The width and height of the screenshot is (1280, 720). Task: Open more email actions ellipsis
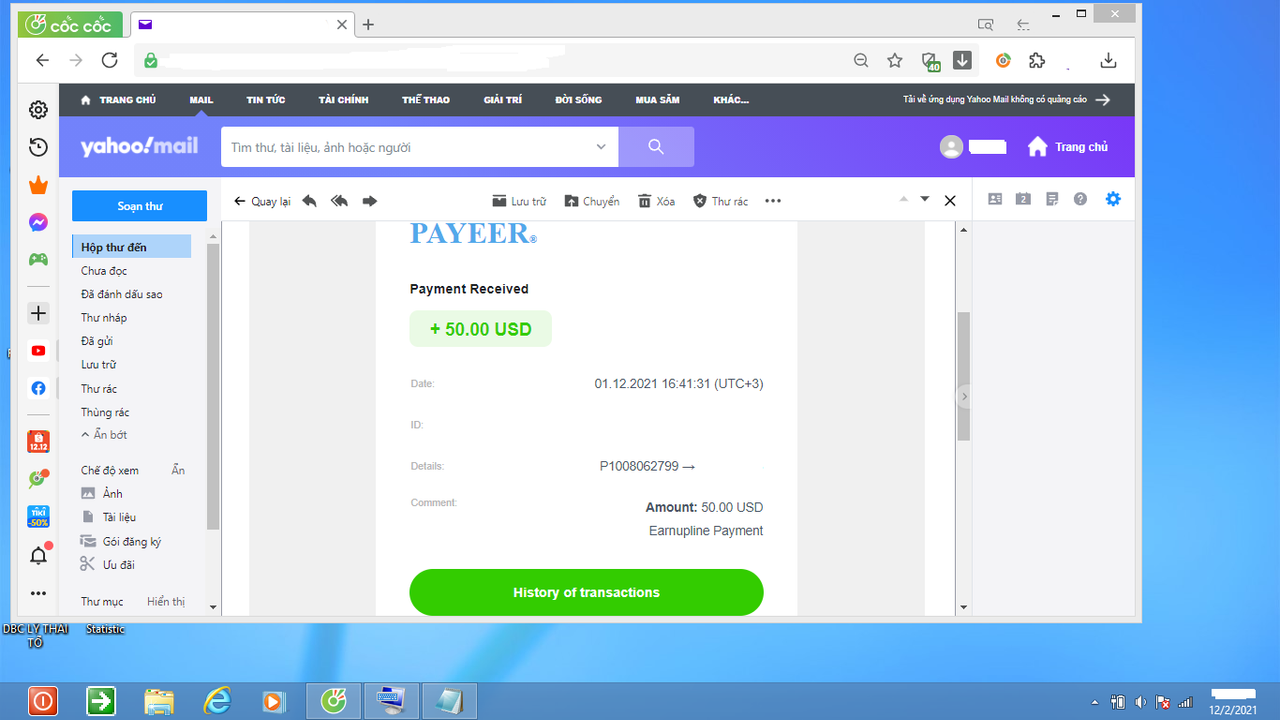coord(773,201)
